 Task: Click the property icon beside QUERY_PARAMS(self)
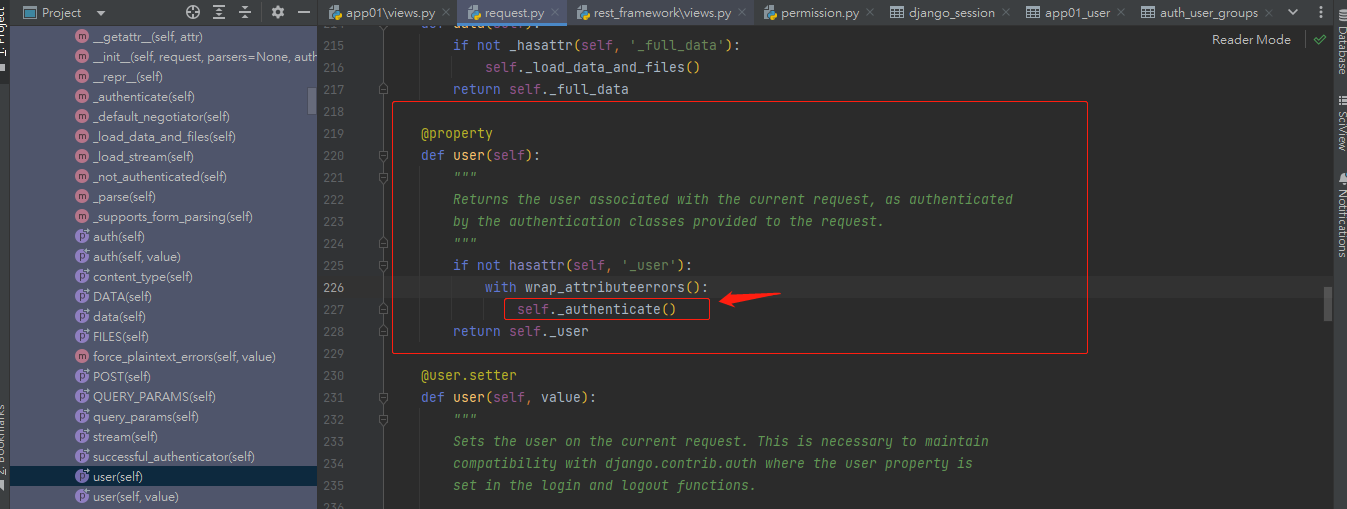(x=83, y=396)
